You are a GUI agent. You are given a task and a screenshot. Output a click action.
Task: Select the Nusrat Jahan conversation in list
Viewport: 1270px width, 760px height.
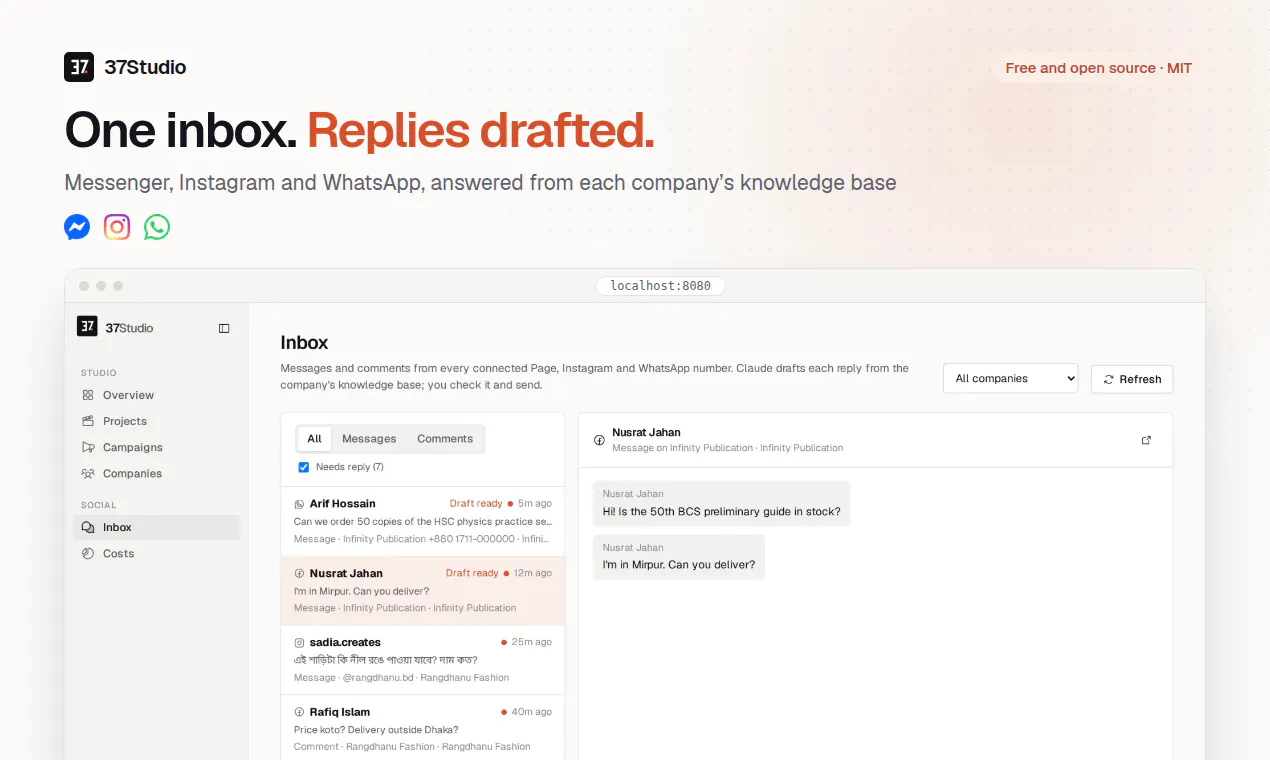423,591
